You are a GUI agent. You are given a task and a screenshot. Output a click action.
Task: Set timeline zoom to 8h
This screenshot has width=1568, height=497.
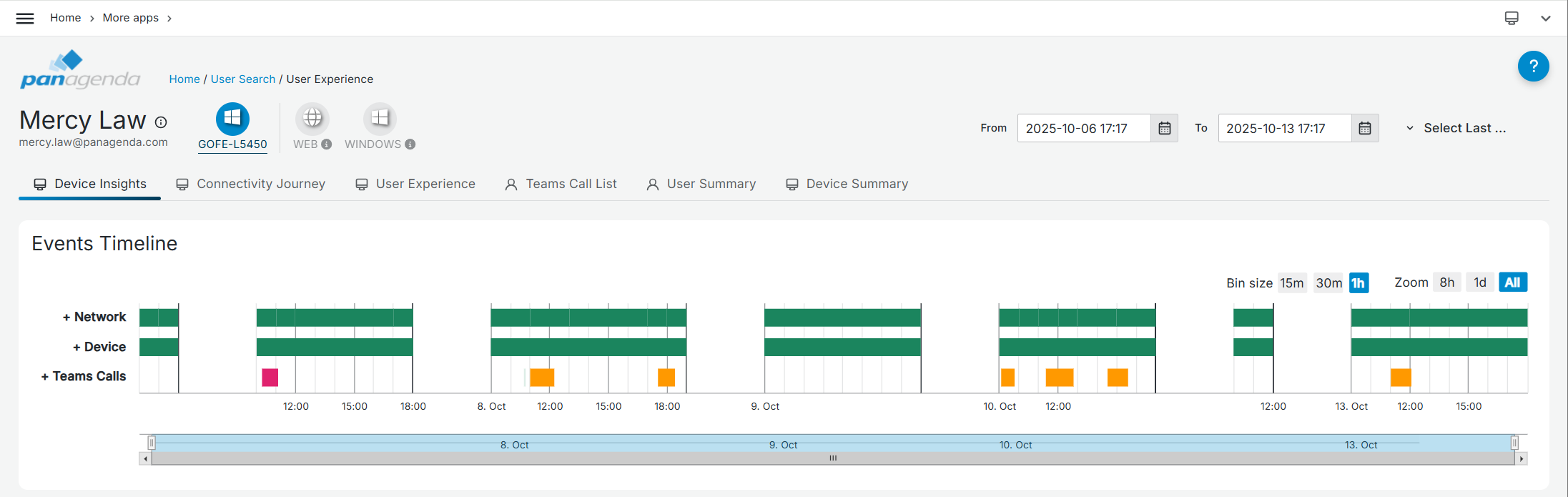click(1446, 282)
